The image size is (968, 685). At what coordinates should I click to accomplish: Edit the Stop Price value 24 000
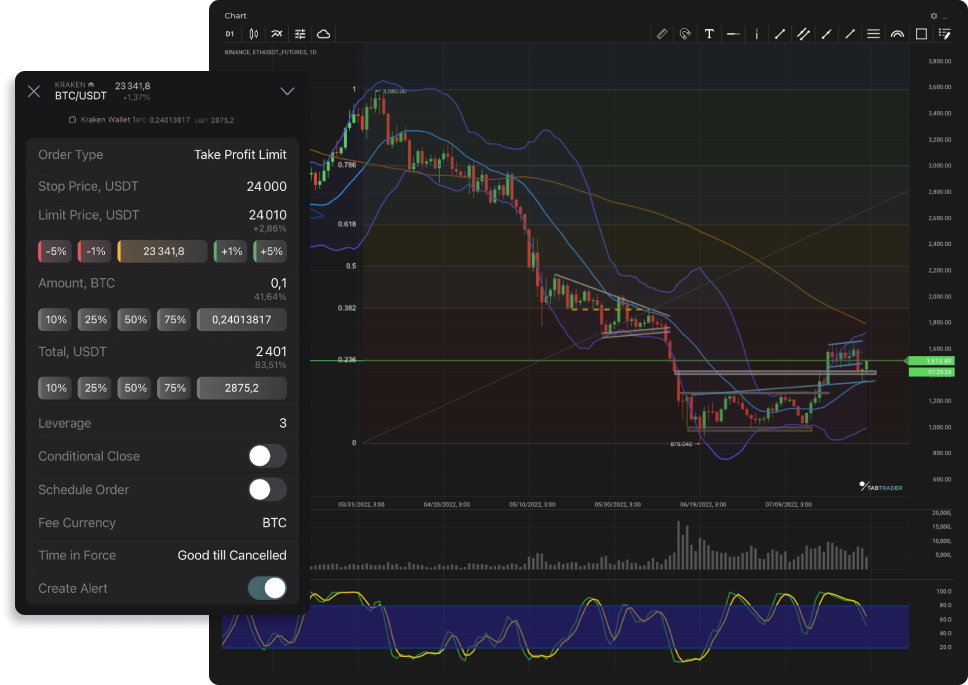tap(266, 187)
